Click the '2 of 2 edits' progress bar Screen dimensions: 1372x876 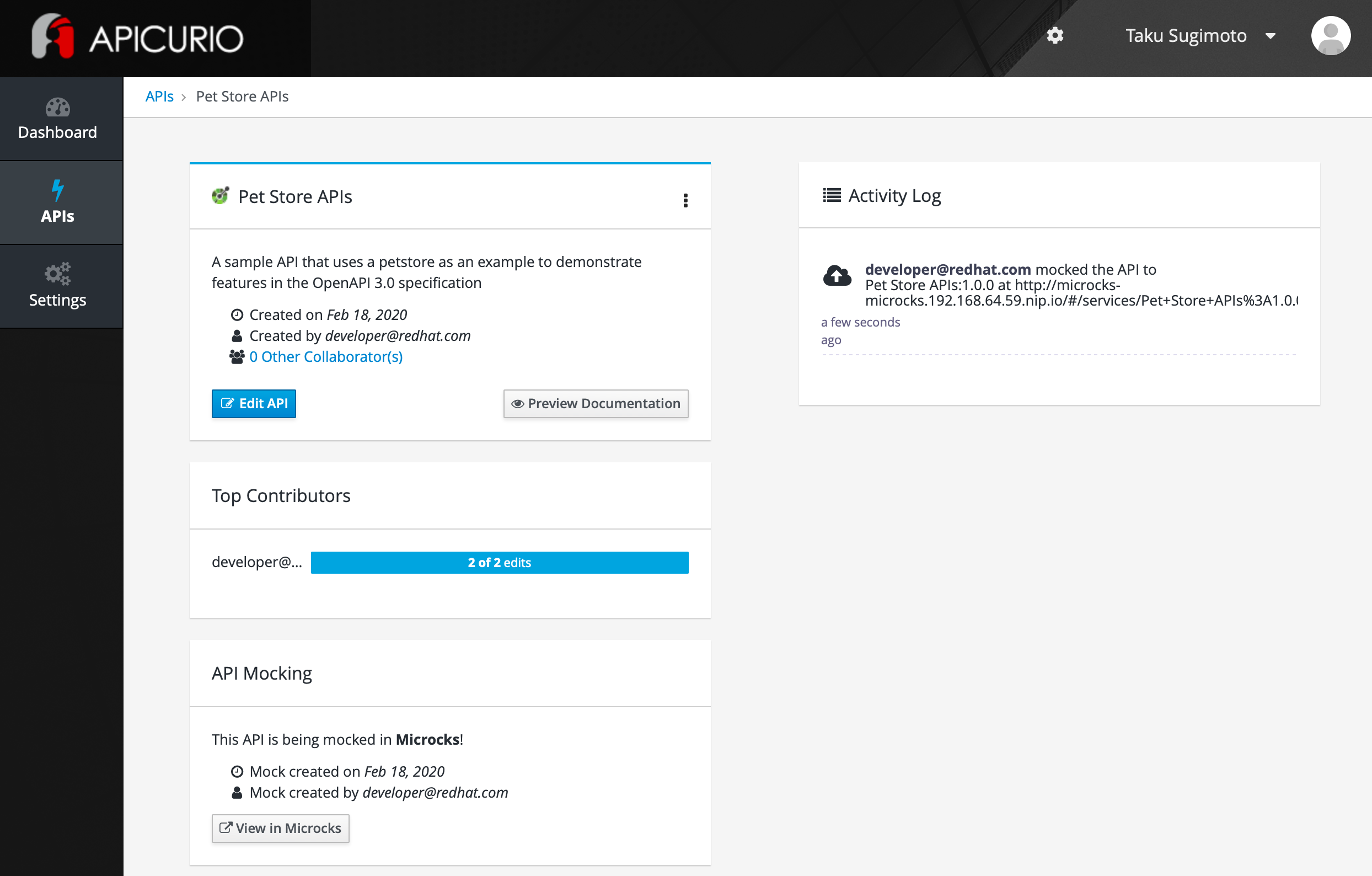tap(500, 563)
